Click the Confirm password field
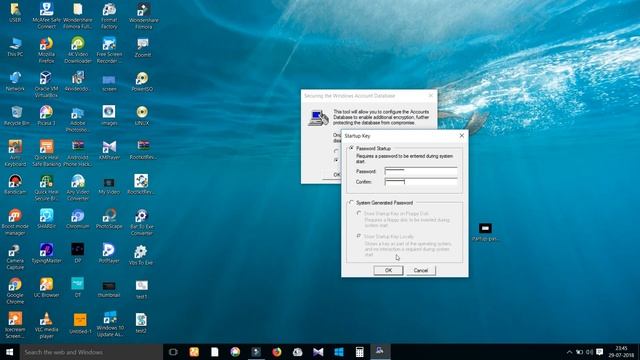 coord(421,182)
